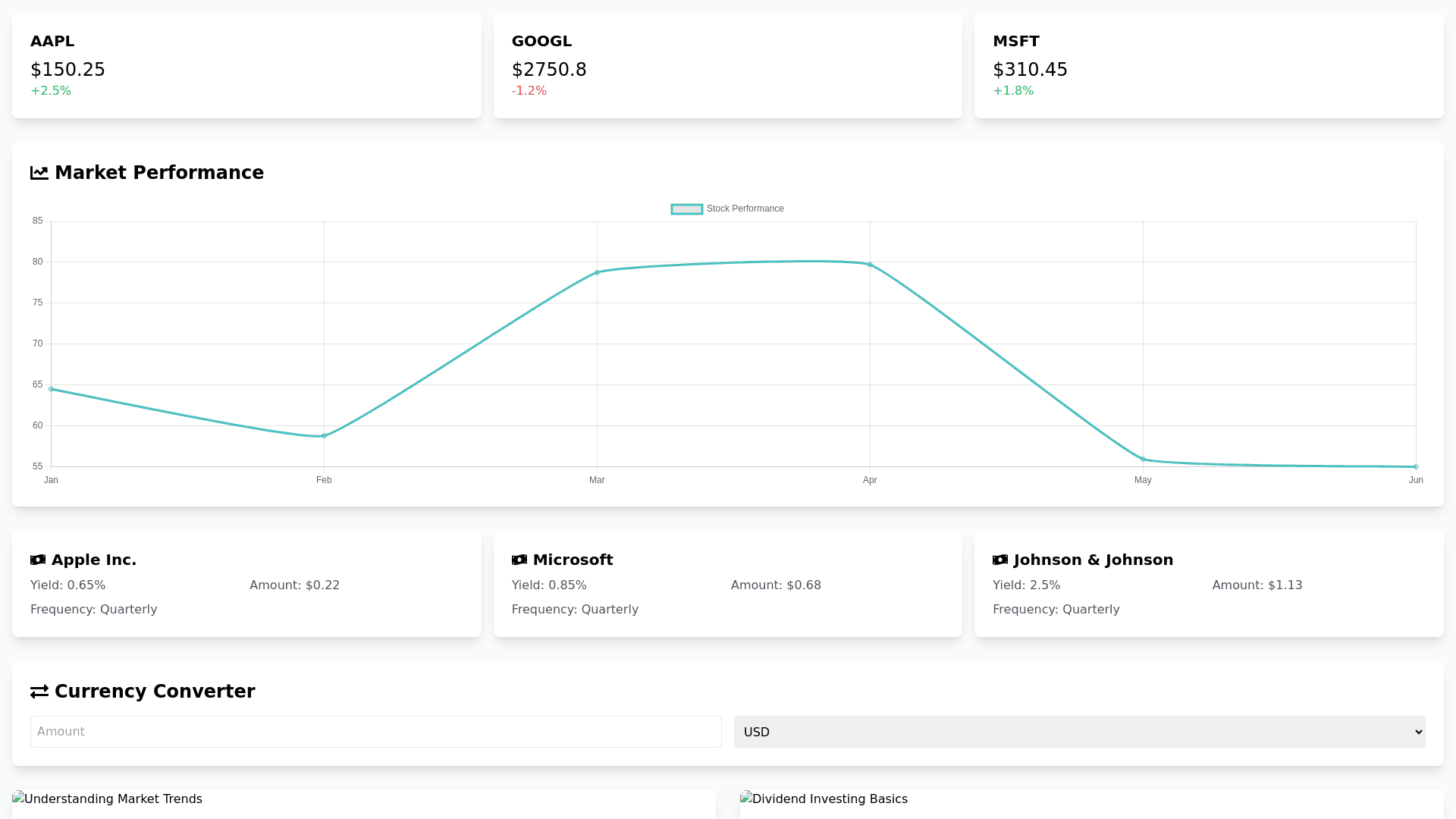
Task: Click the Currency Converter exchange arrows icon
Action: [x=39, y=692]
